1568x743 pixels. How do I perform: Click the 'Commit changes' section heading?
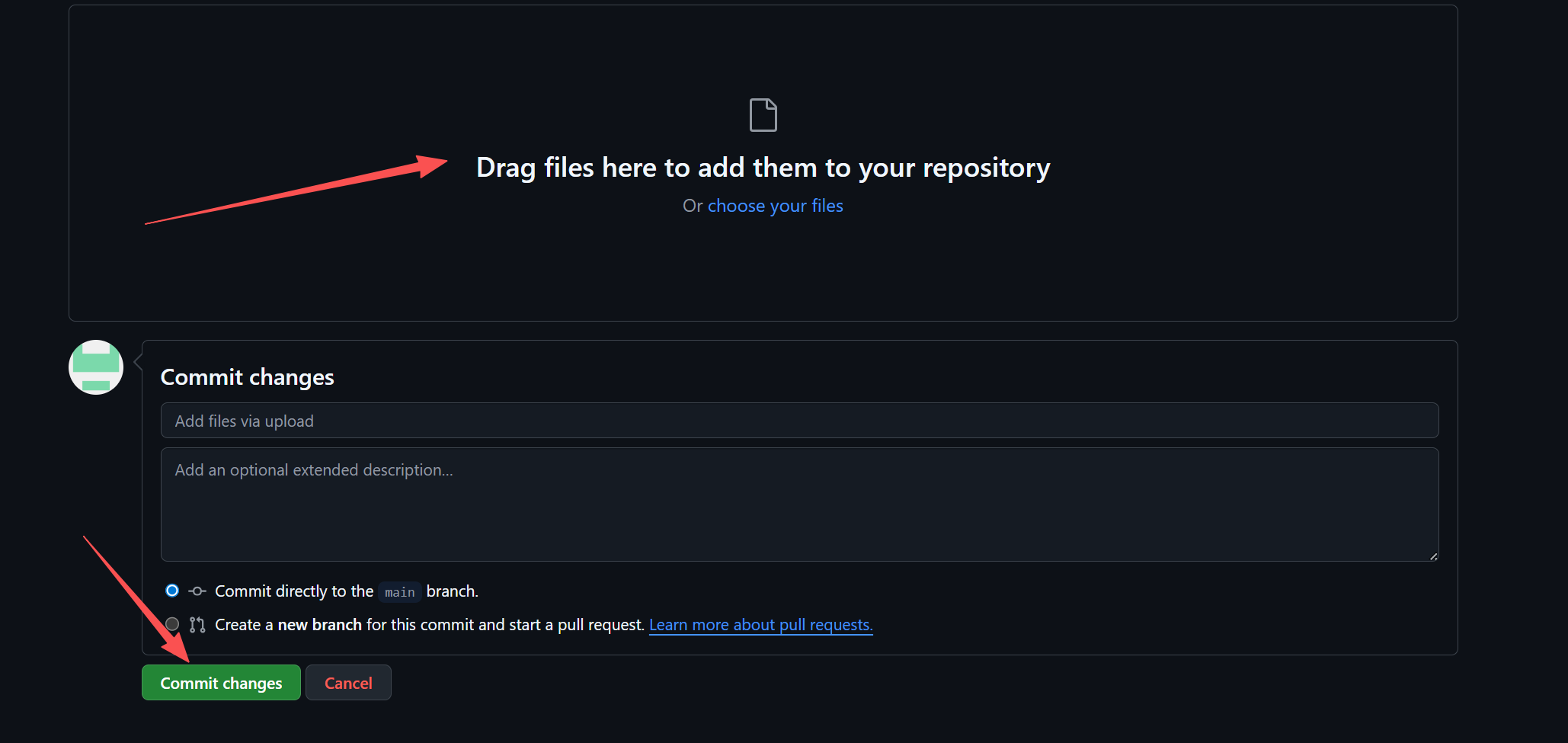[247, 377]
